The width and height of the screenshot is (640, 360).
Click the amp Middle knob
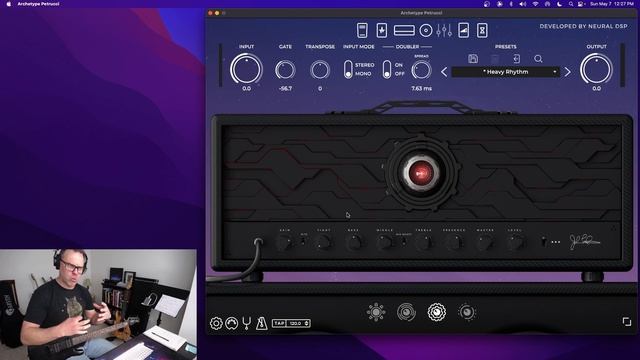pyautogui.click(x=384, y=243)
